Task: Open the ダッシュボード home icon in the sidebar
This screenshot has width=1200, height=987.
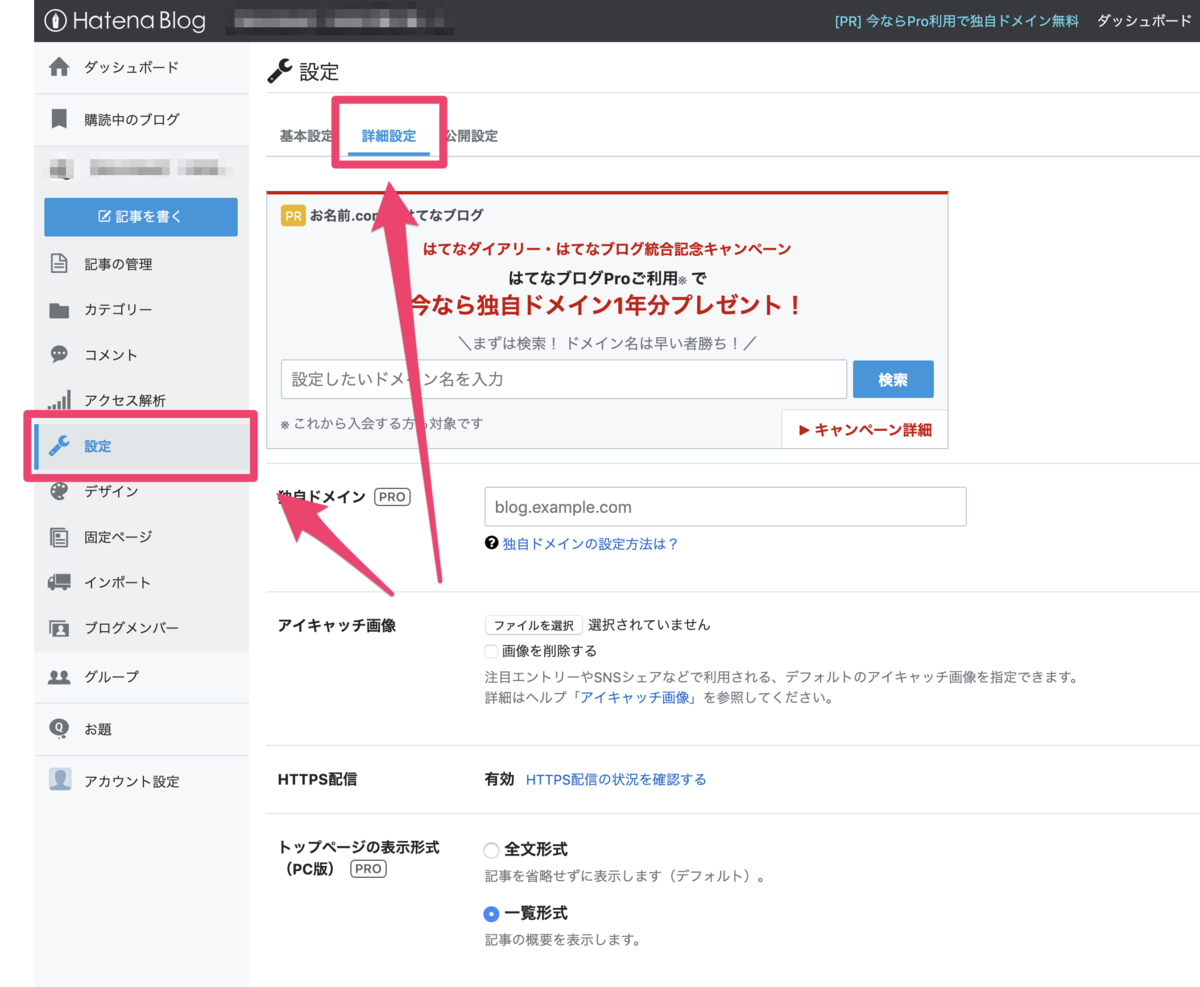Action: tap(59, 67)
